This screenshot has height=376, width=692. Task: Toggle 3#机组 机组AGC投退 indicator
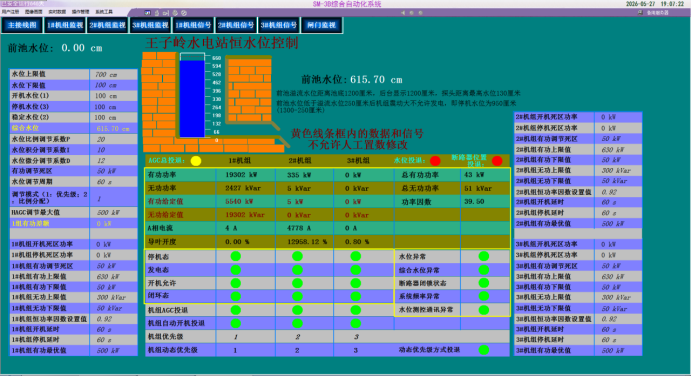click(356, 310)
